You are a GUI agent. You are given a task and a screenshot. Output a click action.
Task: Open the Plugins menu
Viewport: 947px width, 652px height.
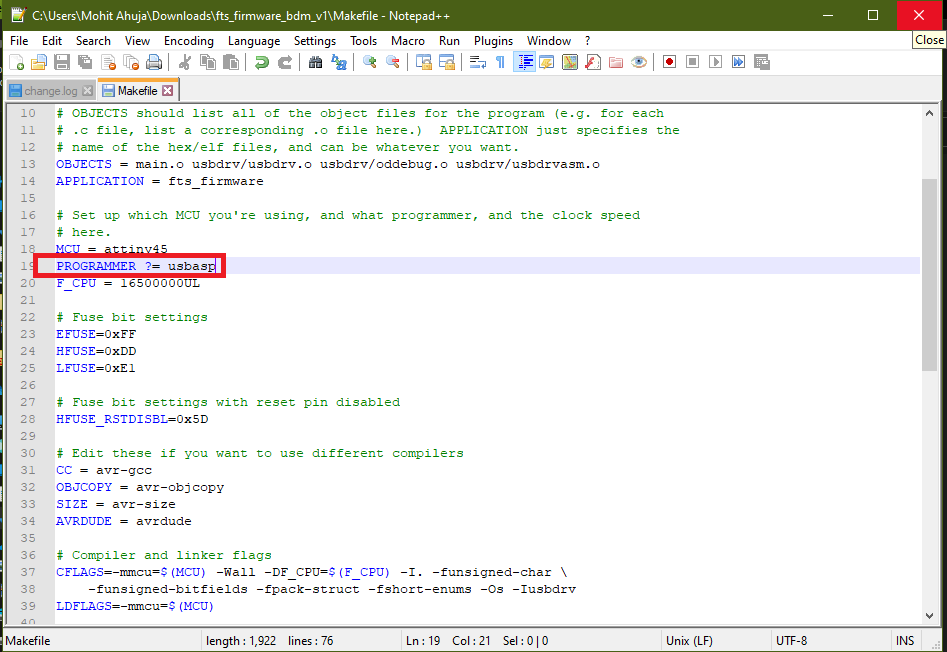tap(493, 40)
